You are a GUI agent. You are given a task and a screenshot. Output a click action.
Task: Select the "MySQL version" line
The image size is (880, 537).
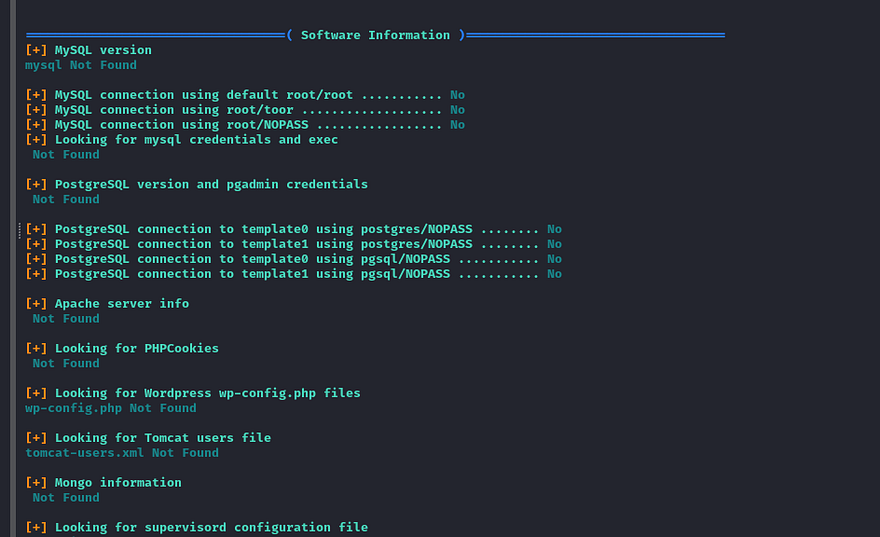pyautogui.click(x=88, y=50)
